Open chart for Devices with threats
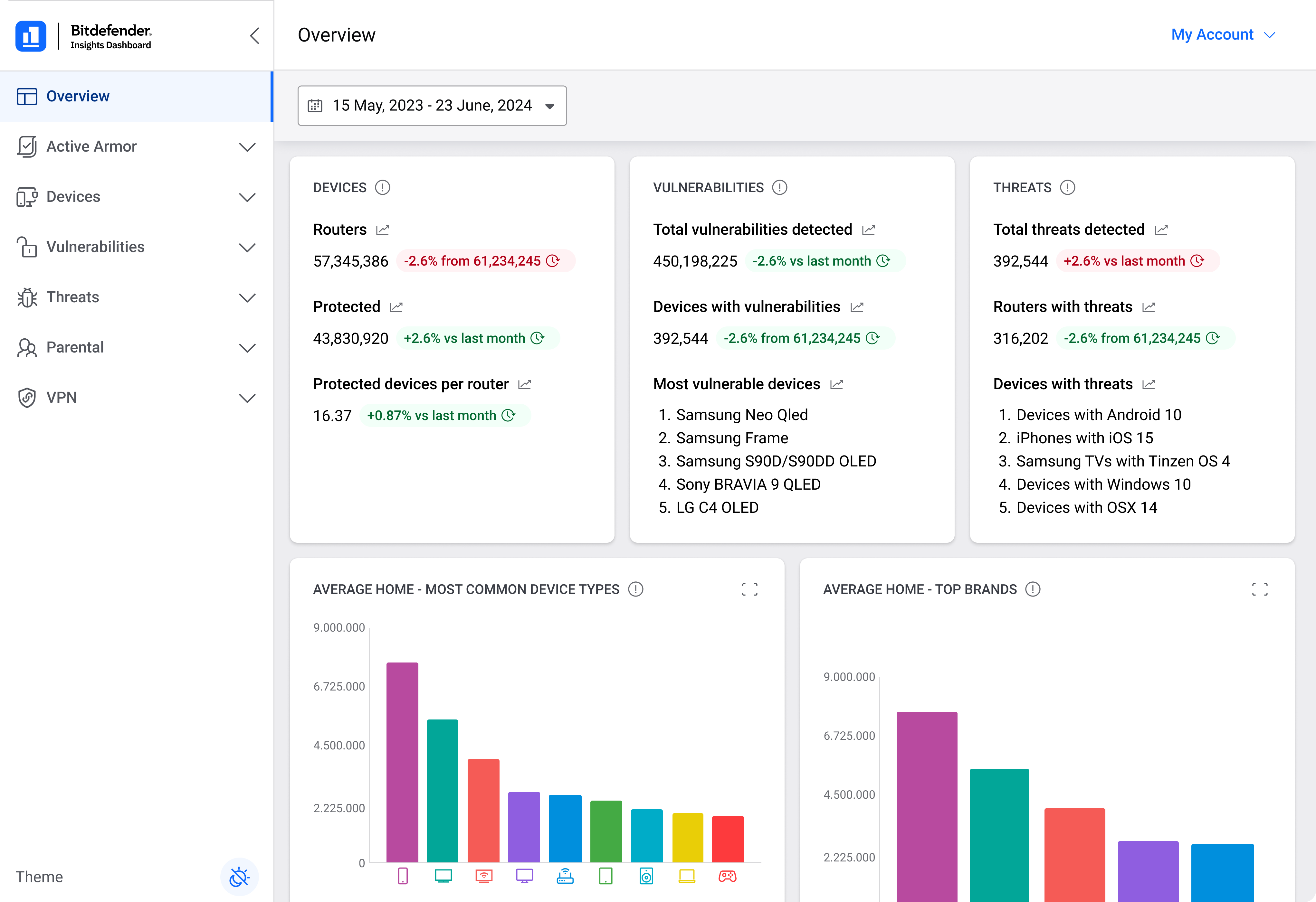1316x902 pixels. point(1149,384)
